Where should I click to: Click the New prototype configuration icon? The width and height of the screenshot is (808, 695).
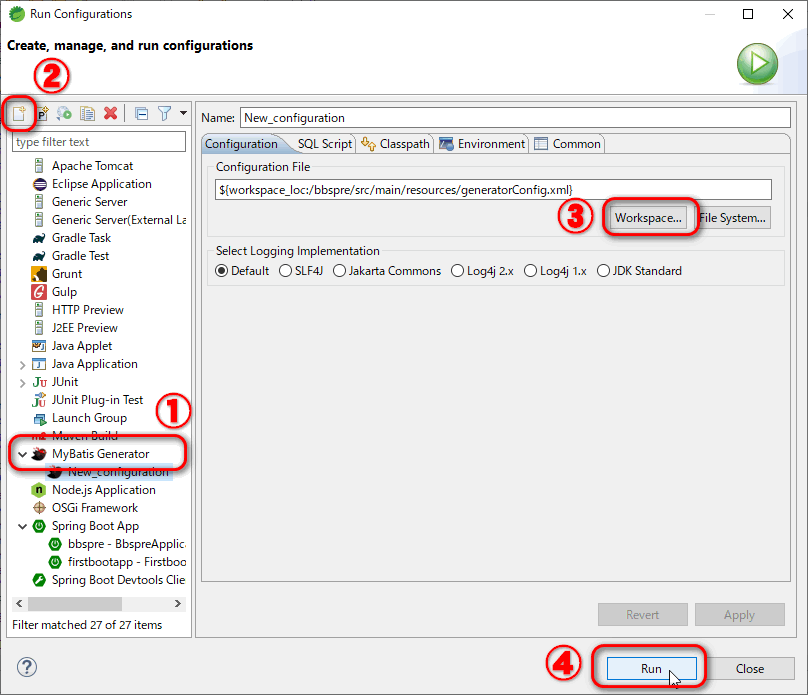[x=42, y=114]
